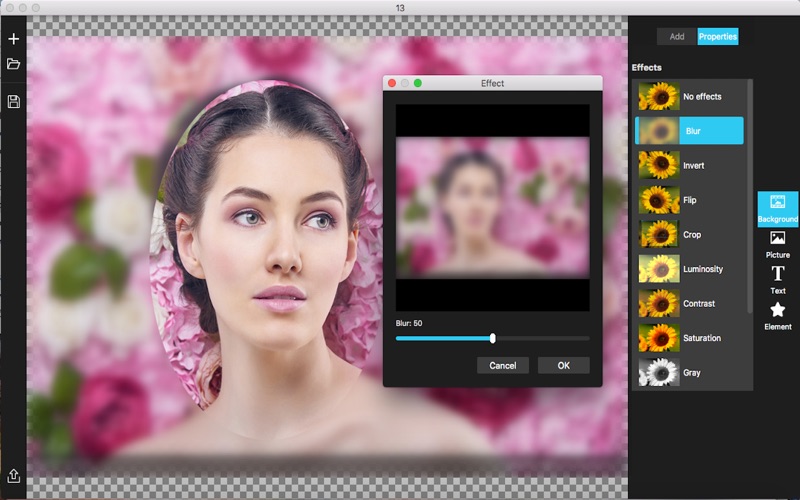Screen dimensions: 800x500
Task: Click the plus icon to add new
Action: [x=13, y=39]
